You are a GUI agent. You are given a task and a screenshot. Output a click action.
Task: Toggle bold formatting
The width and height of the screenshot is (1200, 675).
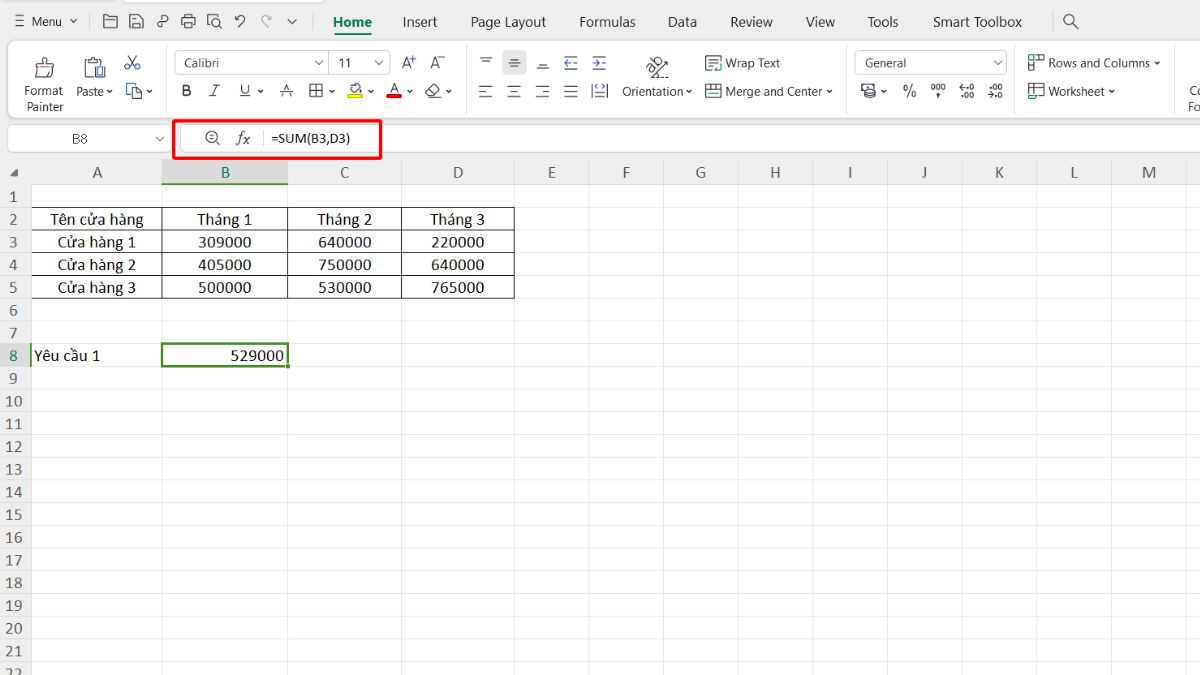click(x=186, y=90)
